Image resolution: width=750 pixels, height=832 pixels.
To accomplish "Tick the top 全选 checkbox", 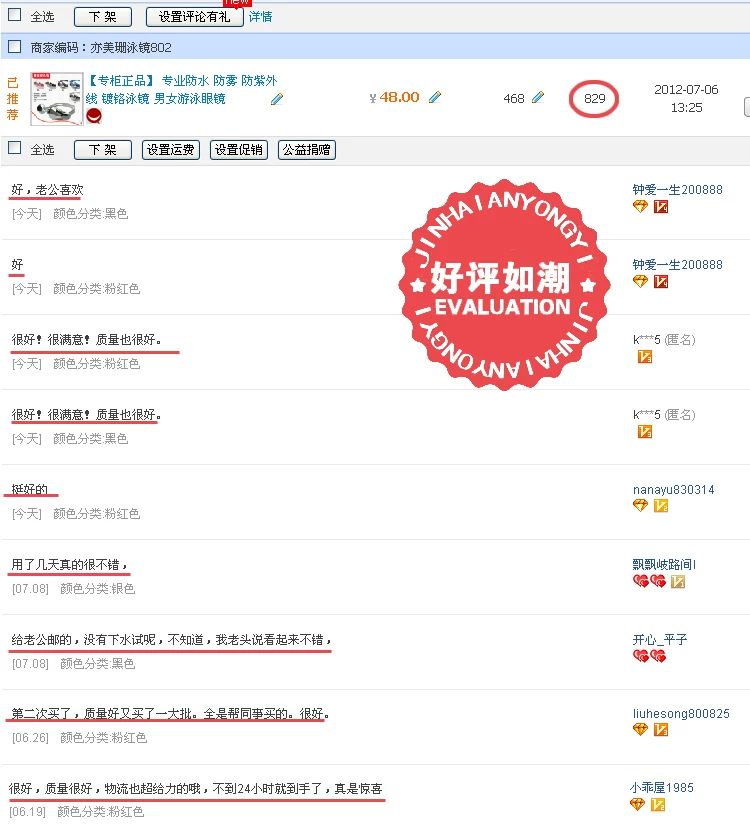I will pyautogui.click(x=15, y=14).
